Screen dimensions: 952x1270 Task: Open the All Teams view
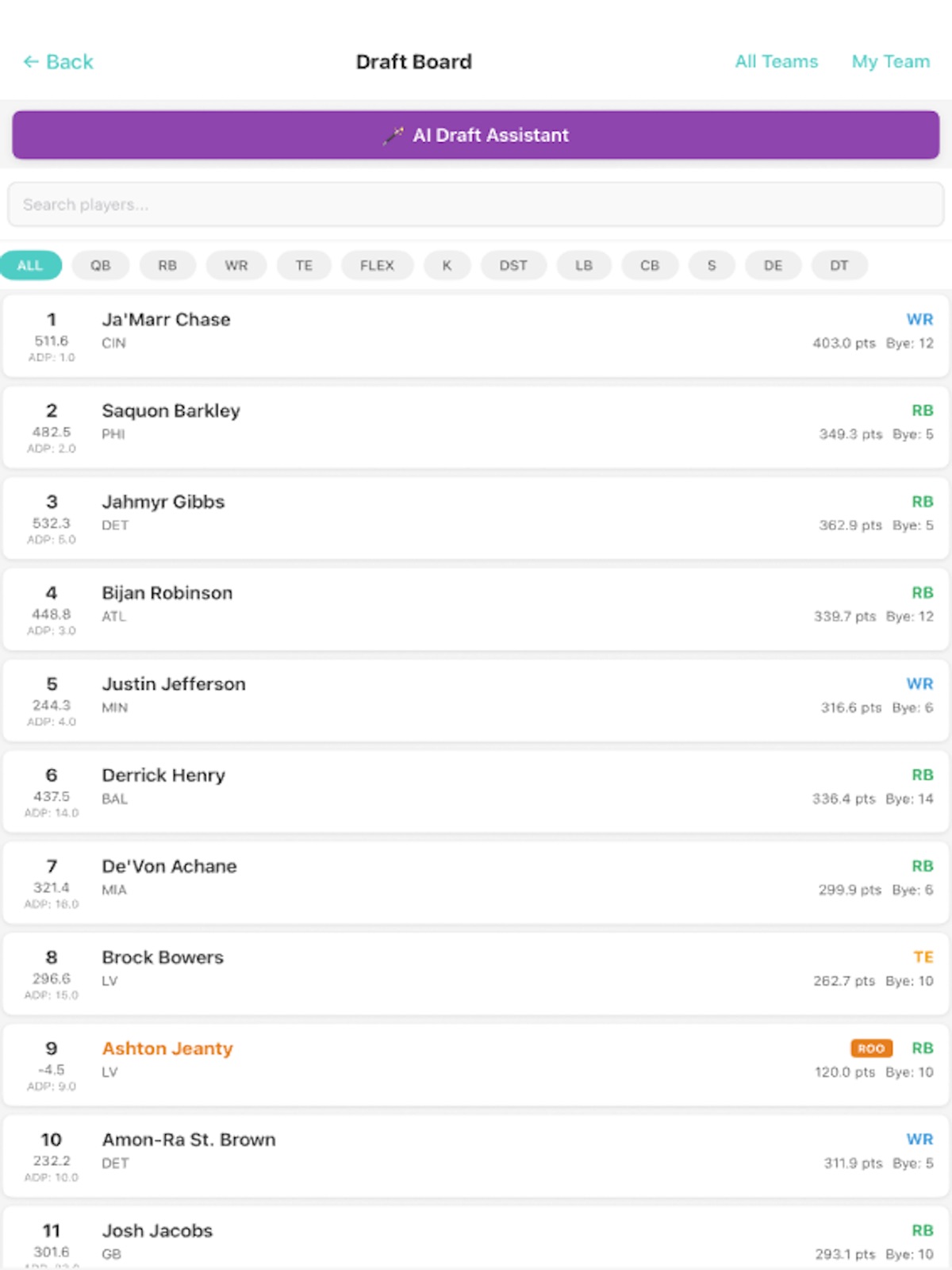[x=776, y=62]
